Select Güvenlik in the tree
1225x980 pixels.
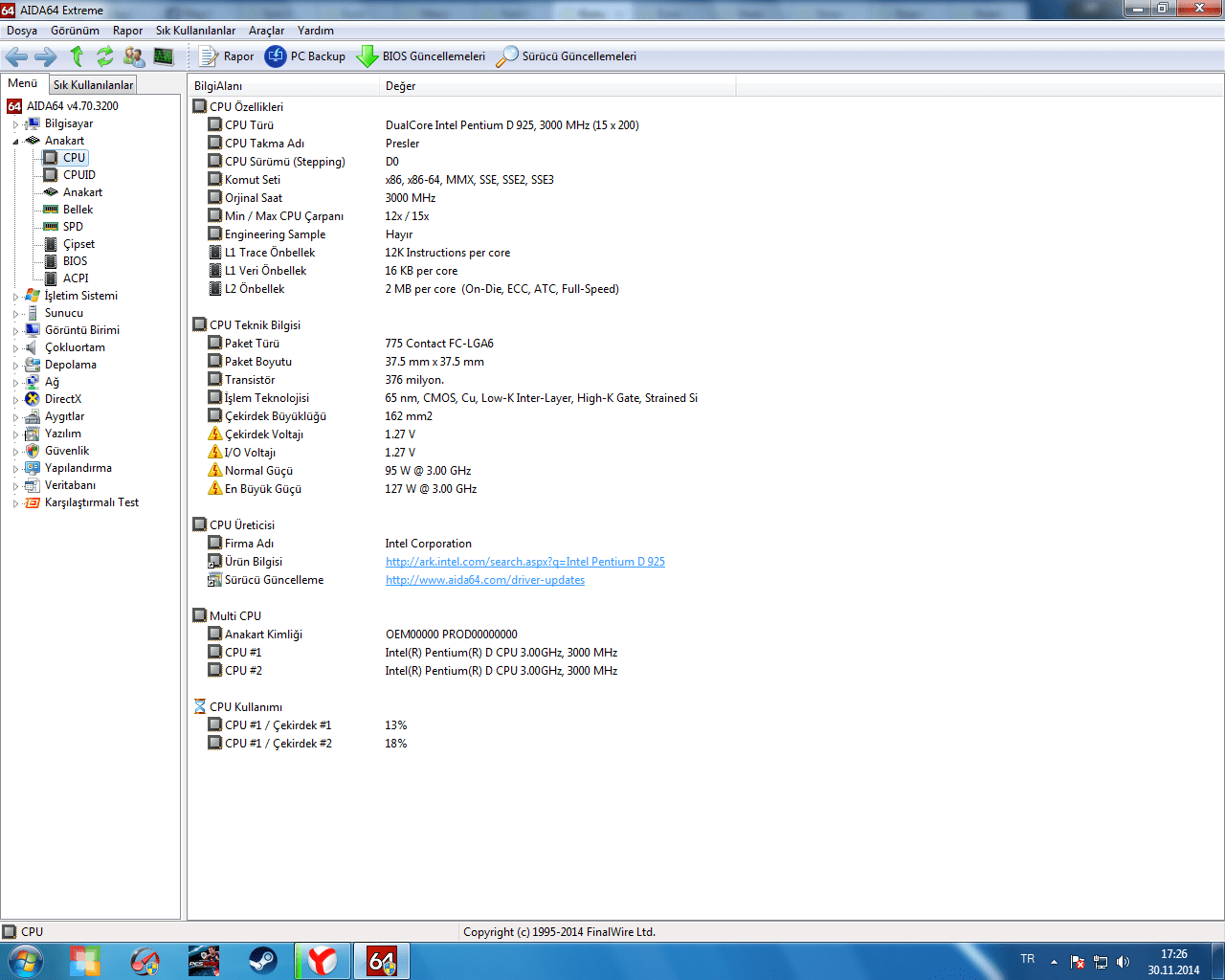(67, 451)
